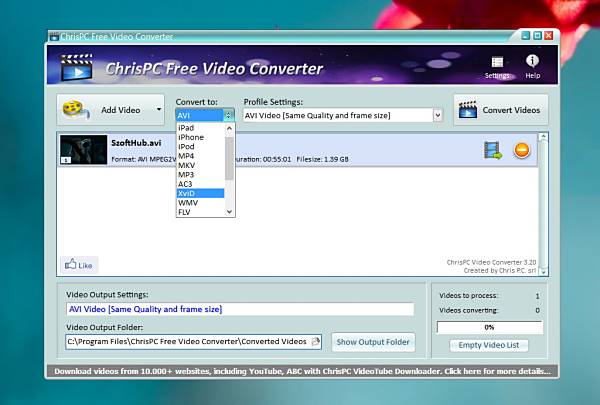The height and width of the screenshot is (405, 600).
Task: Click Show Output Folder button
Action: coord(373,342)
